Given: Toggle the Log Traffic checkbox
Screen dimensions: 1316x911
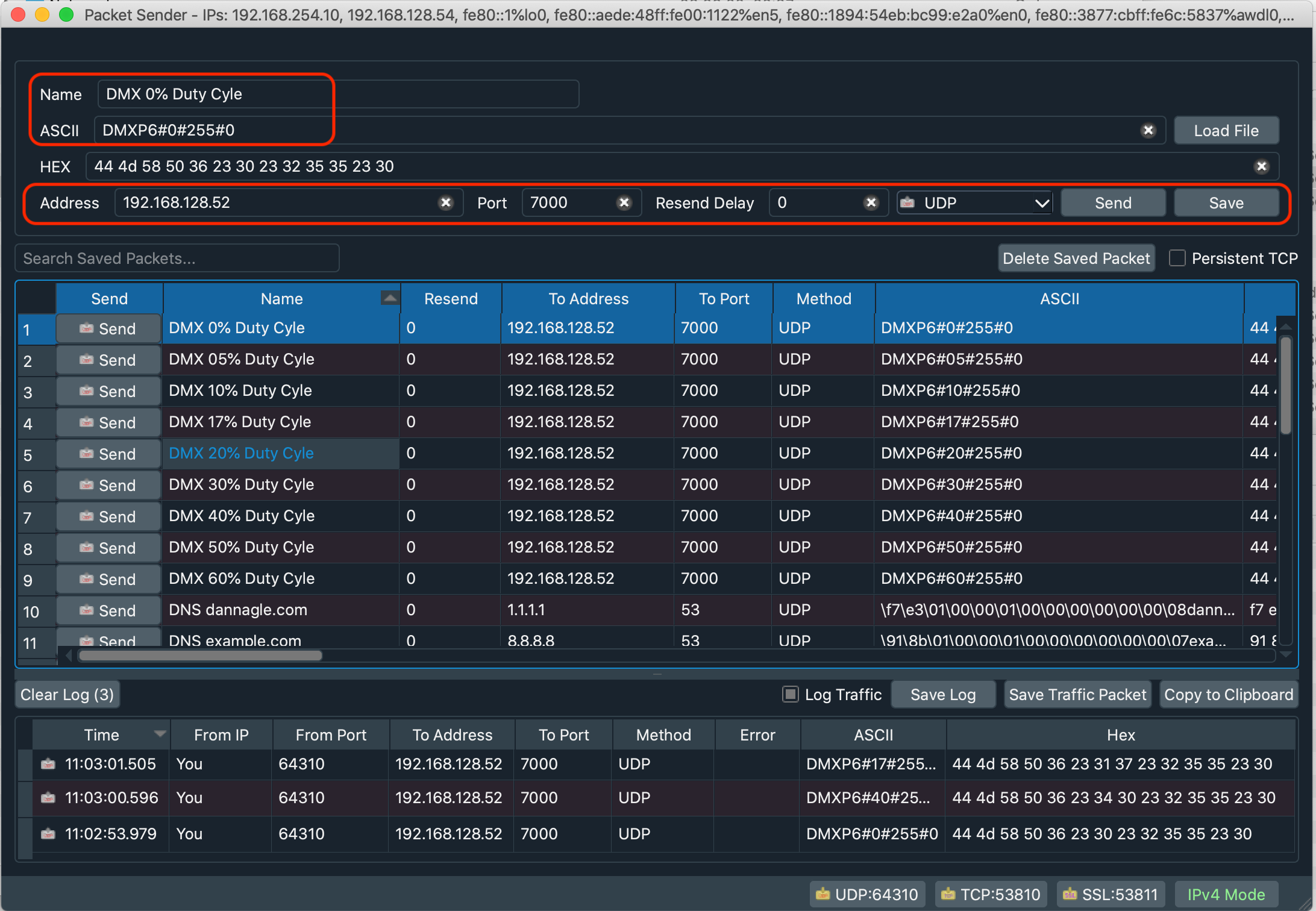Looking at the screenshot, I should [x=790, y=694].
